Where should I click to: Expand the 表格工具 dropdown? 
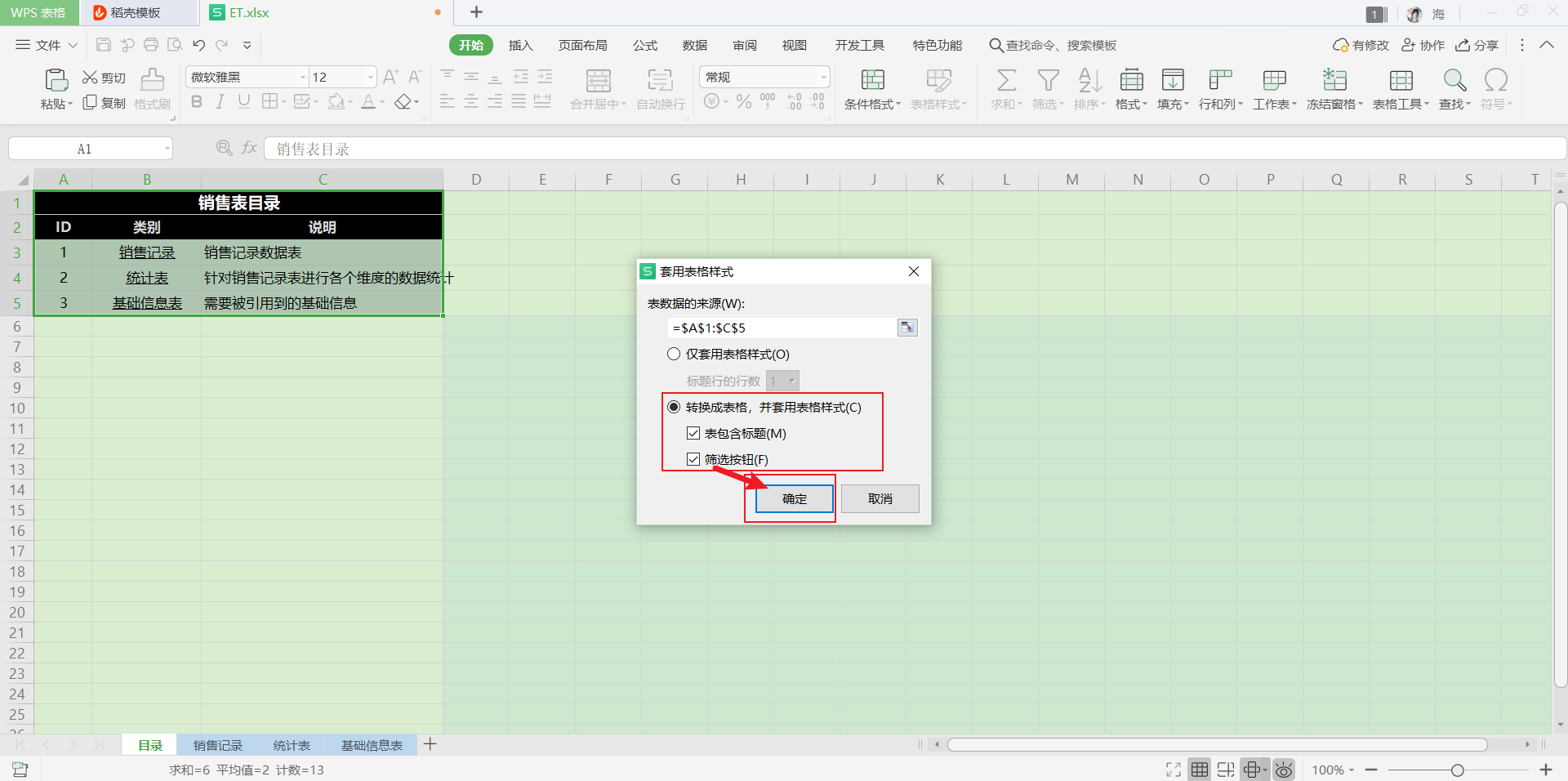[x=1401, y=104]
